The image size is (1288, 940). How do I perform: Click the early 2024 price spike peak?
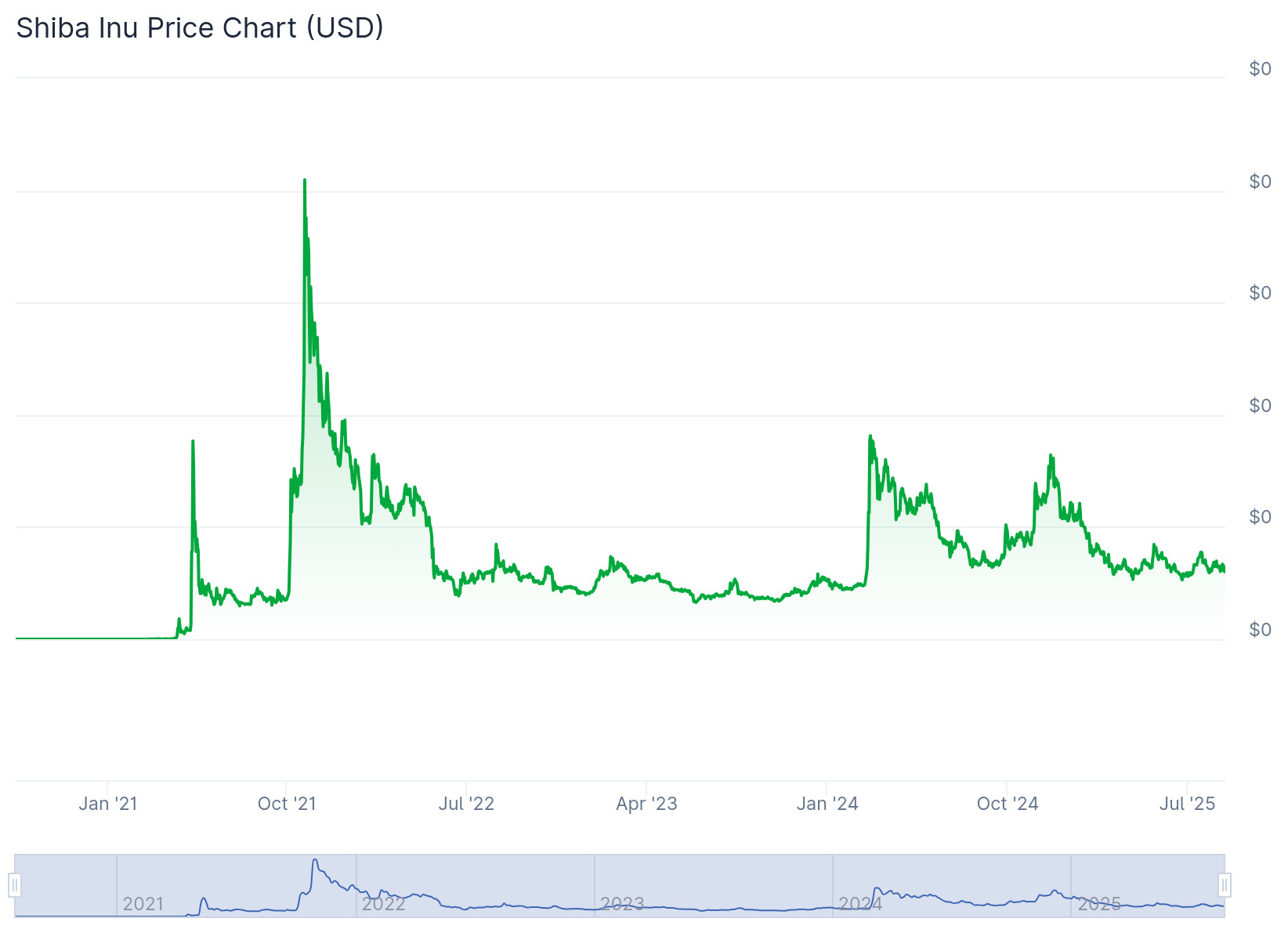870,436
